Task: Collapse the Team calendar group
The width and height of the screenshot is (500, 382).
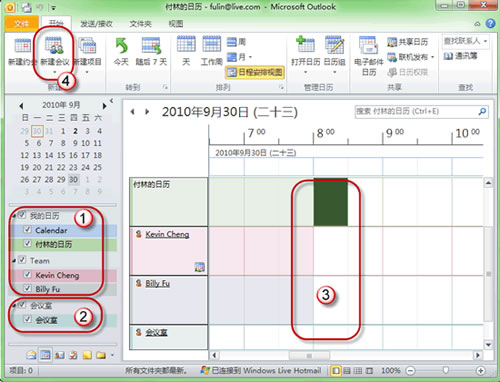Action: [14, 261]
